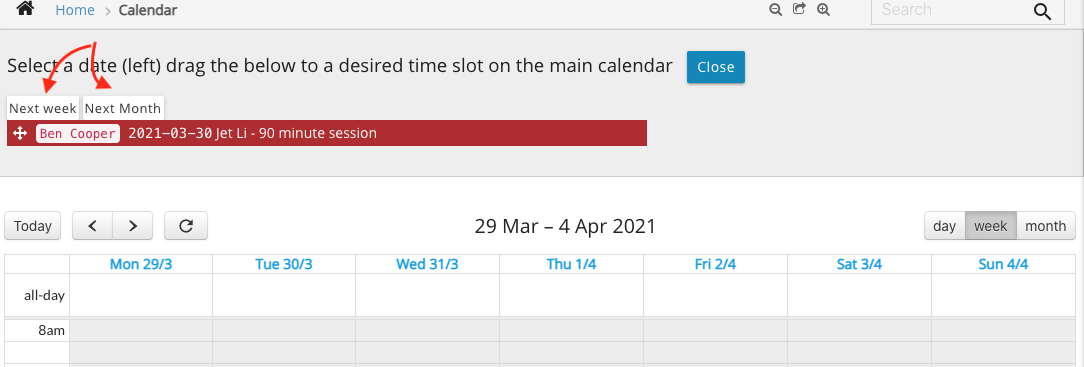This screenshot has width=1084, height=367.
Task: Go to previous week with left chevron
Action: pos(93,226)
